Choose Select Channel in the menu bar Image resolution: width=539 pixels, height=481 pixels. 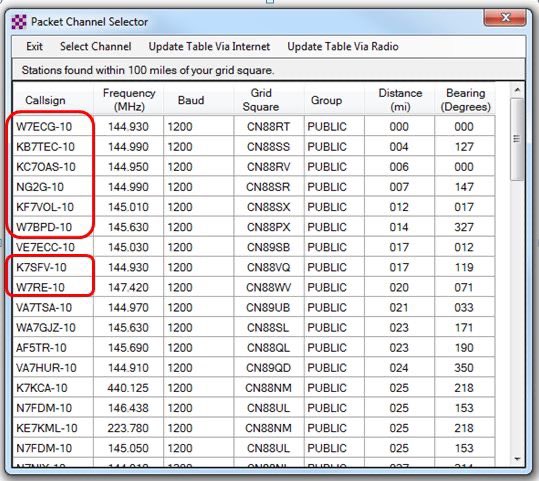click(96, 46)
